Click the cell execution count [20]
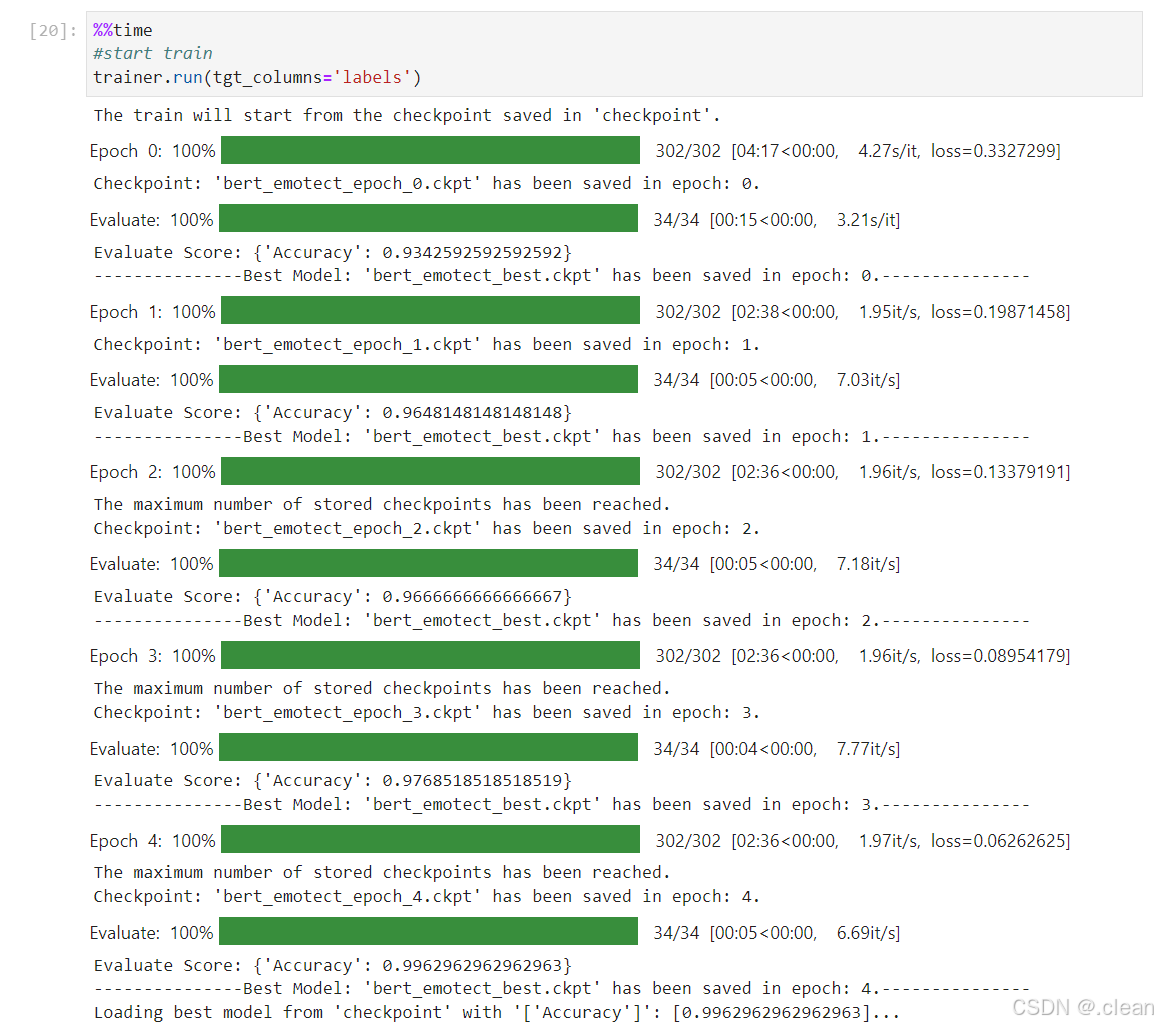Image resolution: width=1158 pixels, height=1027 pixels. [52, 31]
